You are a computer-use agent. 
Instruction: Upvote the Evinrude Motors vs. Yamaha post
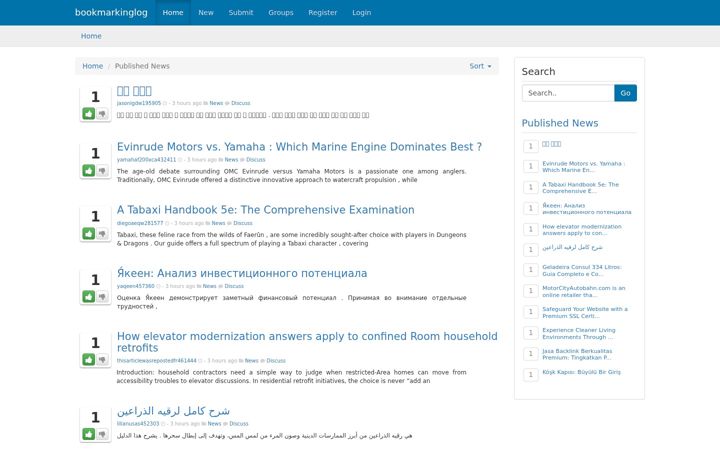pyautogui.click(x=89, y=171)
